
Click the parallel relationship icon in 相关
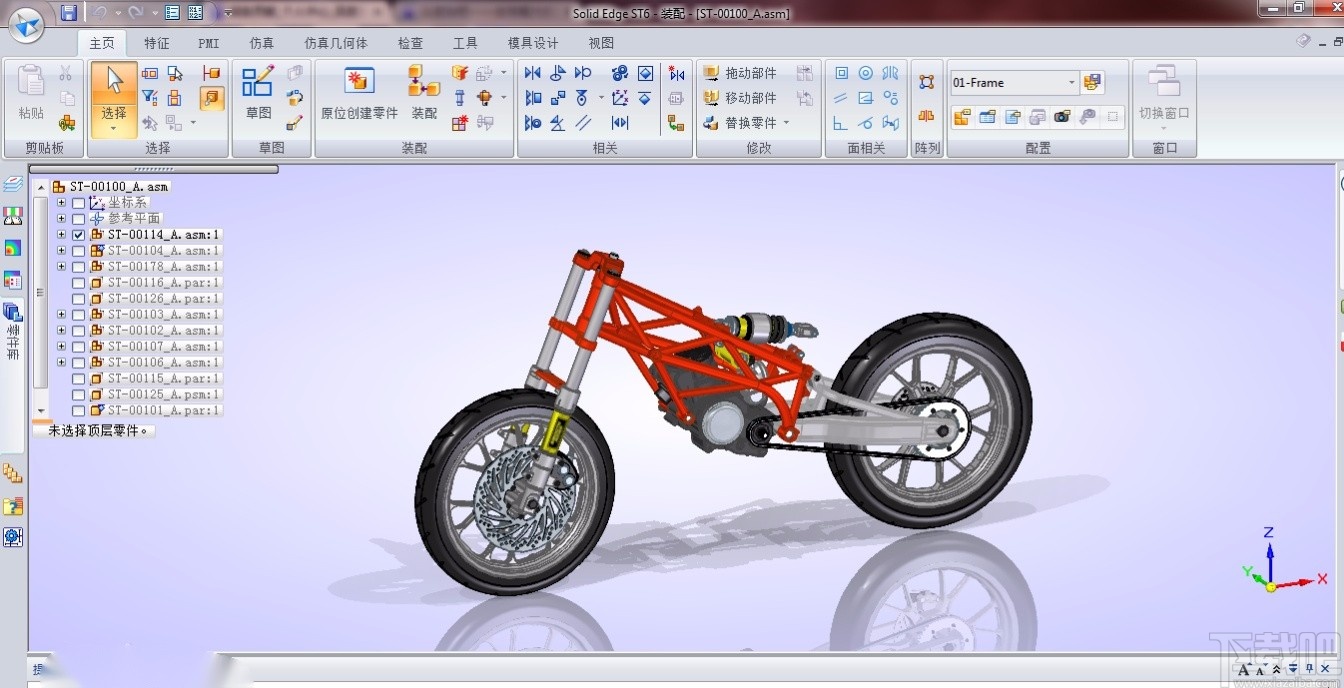(583, 123)
